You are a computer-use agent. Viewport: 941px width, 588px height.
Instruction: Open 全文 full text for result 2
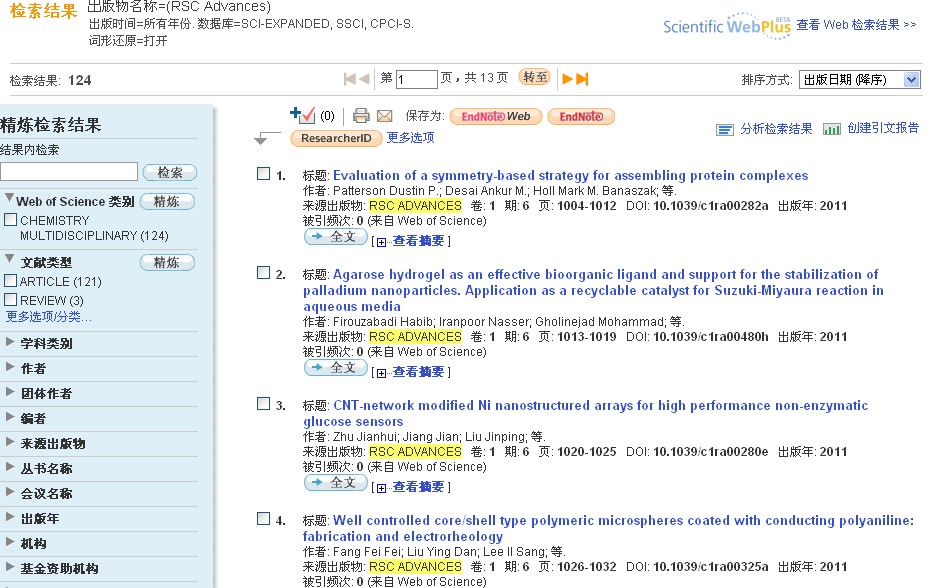tap(335, 368)
